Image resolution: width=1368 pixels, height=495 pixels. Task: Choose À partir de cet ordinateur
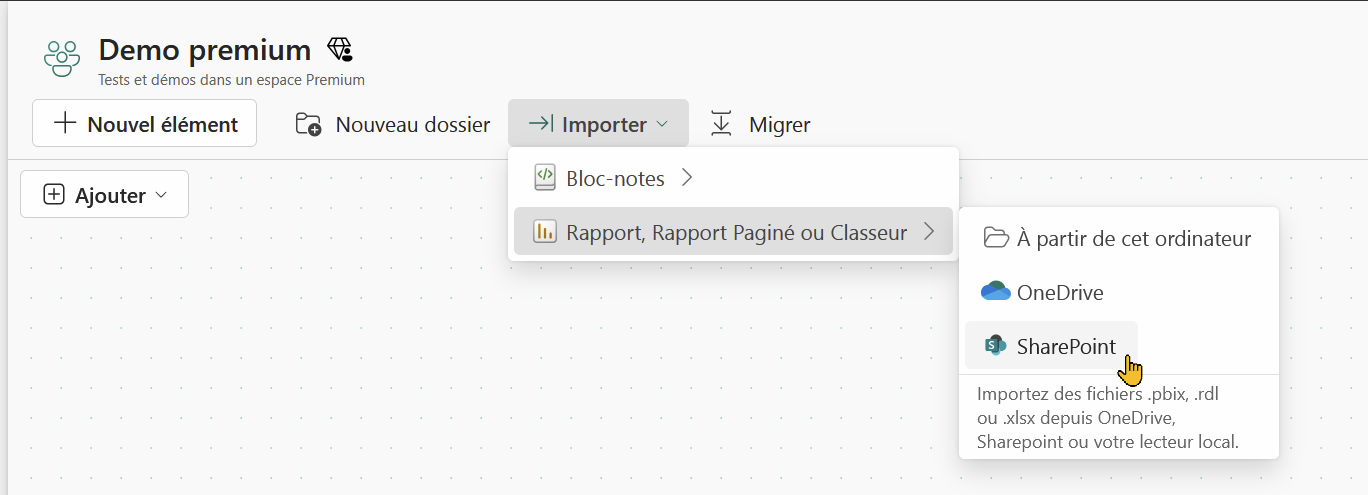tap(1118, 238)
